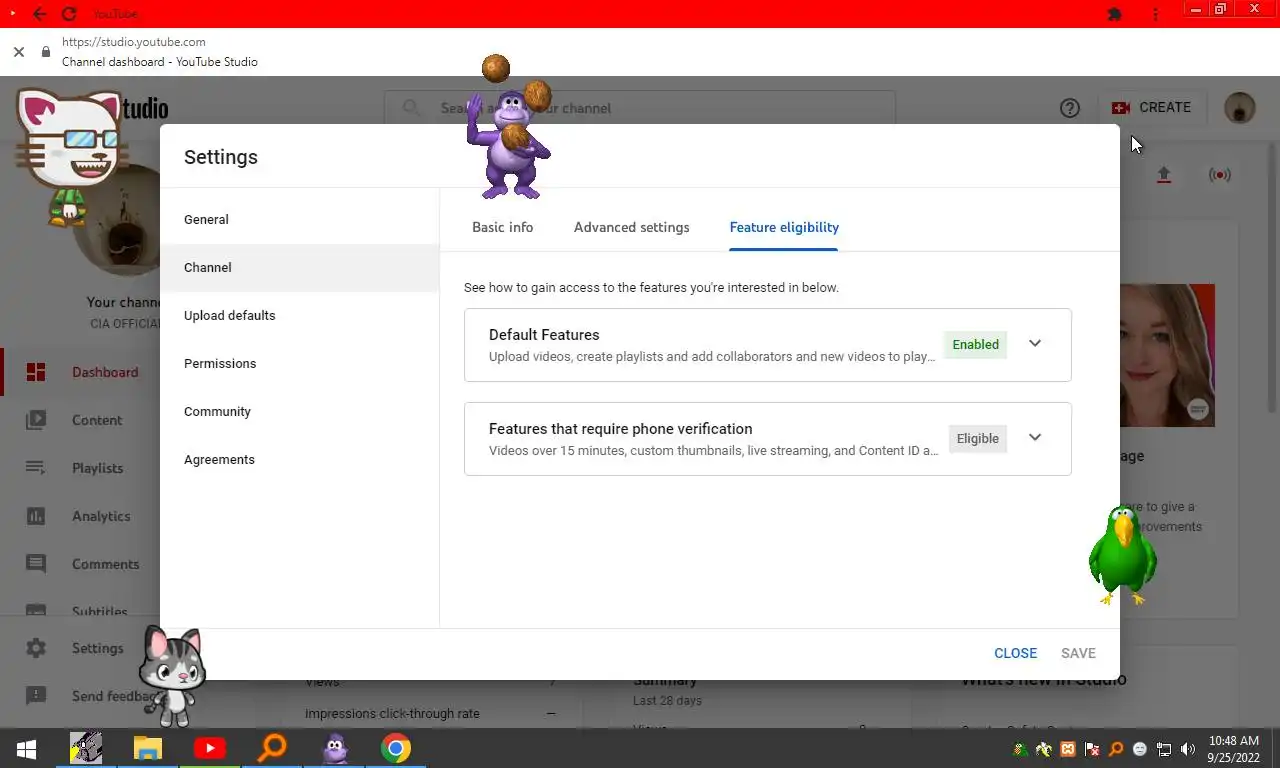Click the Comments icon in the sidebar
The height and width of the screenshot is (768, 1280).
tap(36, 564)
